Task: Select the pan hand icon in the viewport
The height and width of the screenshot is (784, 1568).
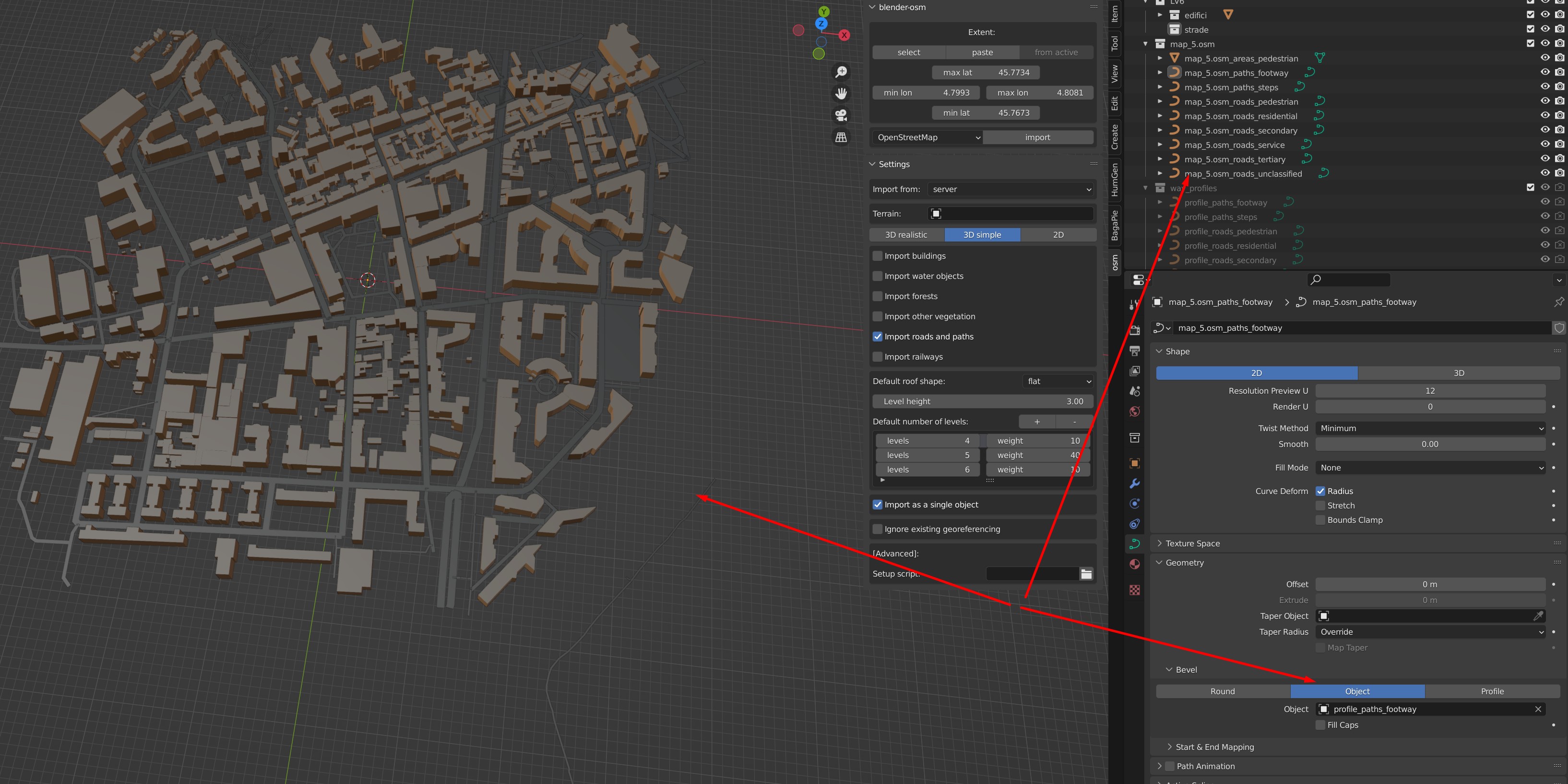Action: click(x=841, y=93)
